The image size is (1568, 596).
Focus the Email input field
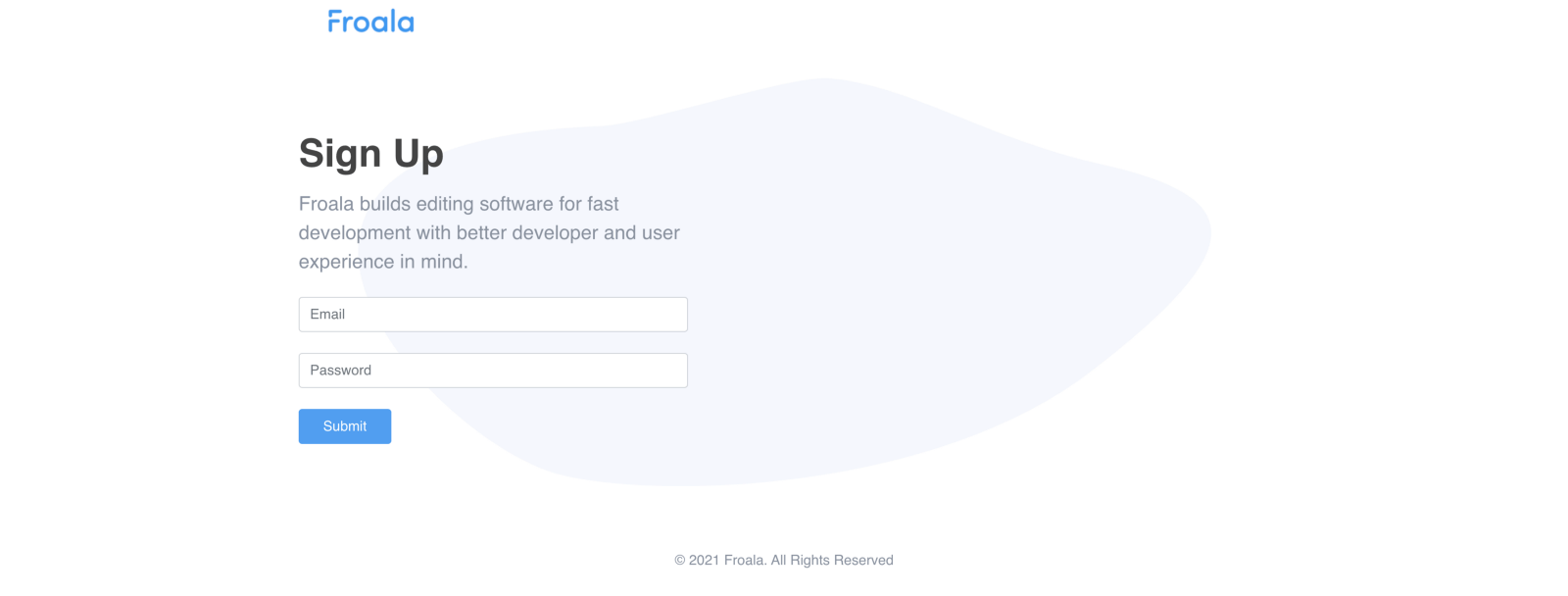[493, 315]
